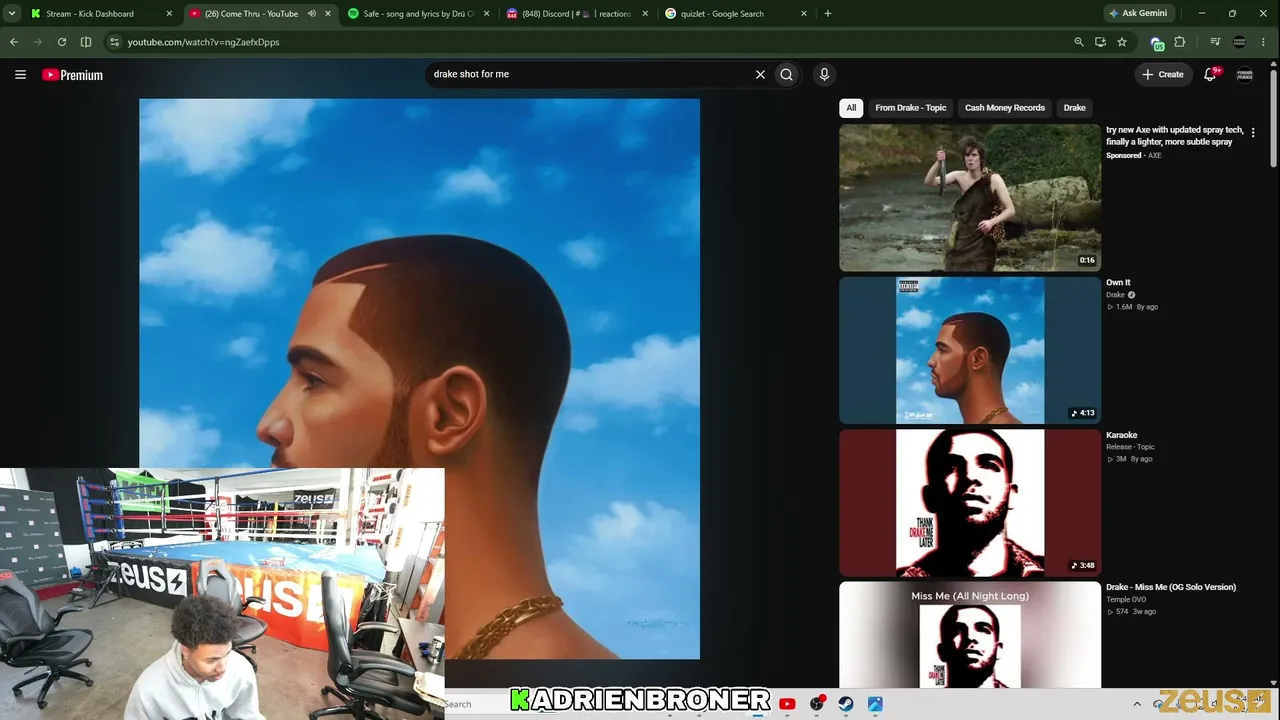Open the Extensions puzzle menu

pos(1180,42)
